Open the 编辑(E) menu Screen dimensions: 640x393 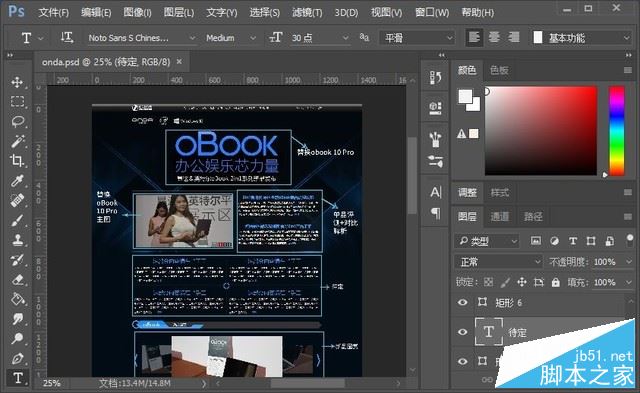coord(96,13)
